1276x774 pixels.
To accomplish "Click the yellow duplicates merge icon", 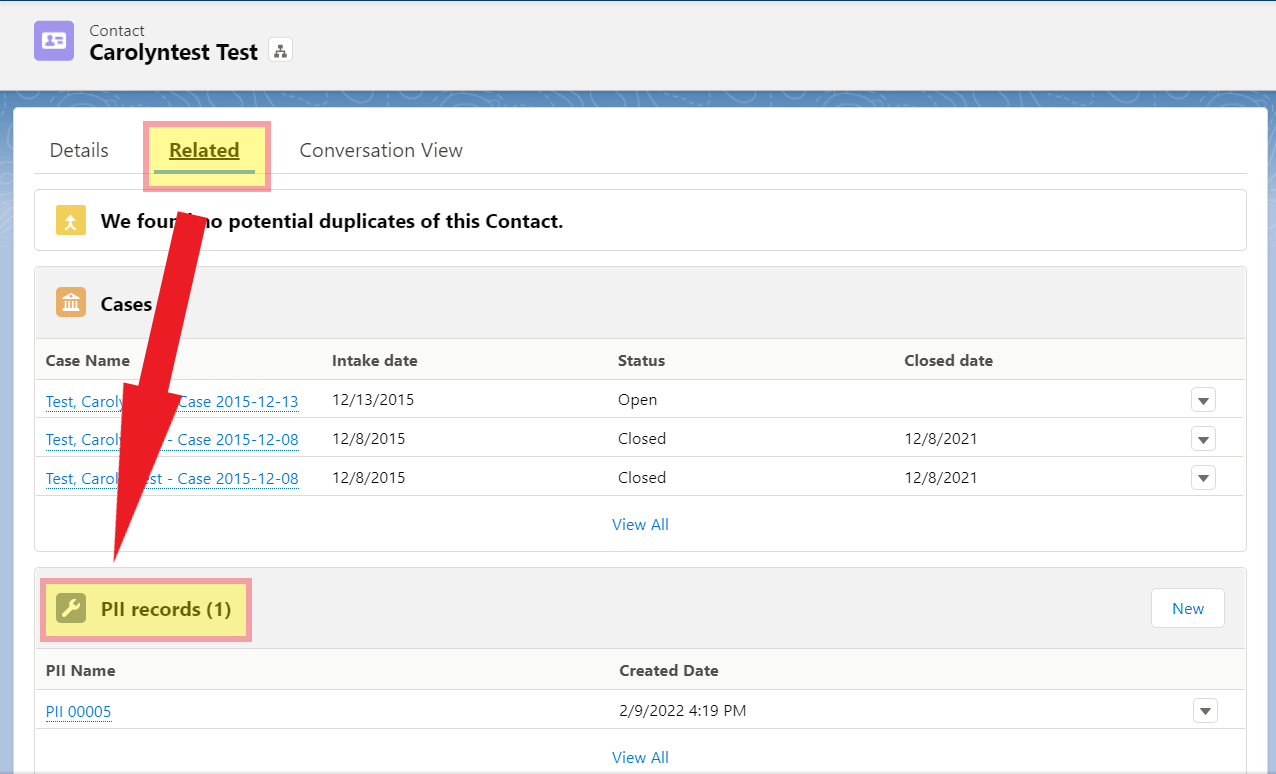I will [71, 221].
